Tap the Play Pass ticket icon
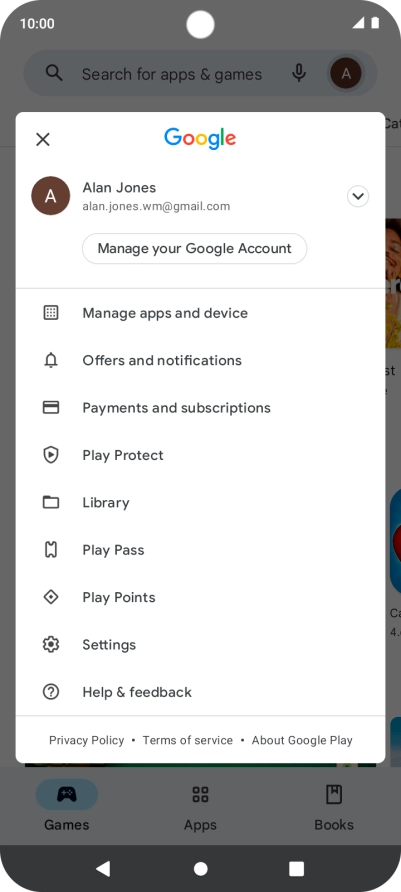 click(51, 550)
